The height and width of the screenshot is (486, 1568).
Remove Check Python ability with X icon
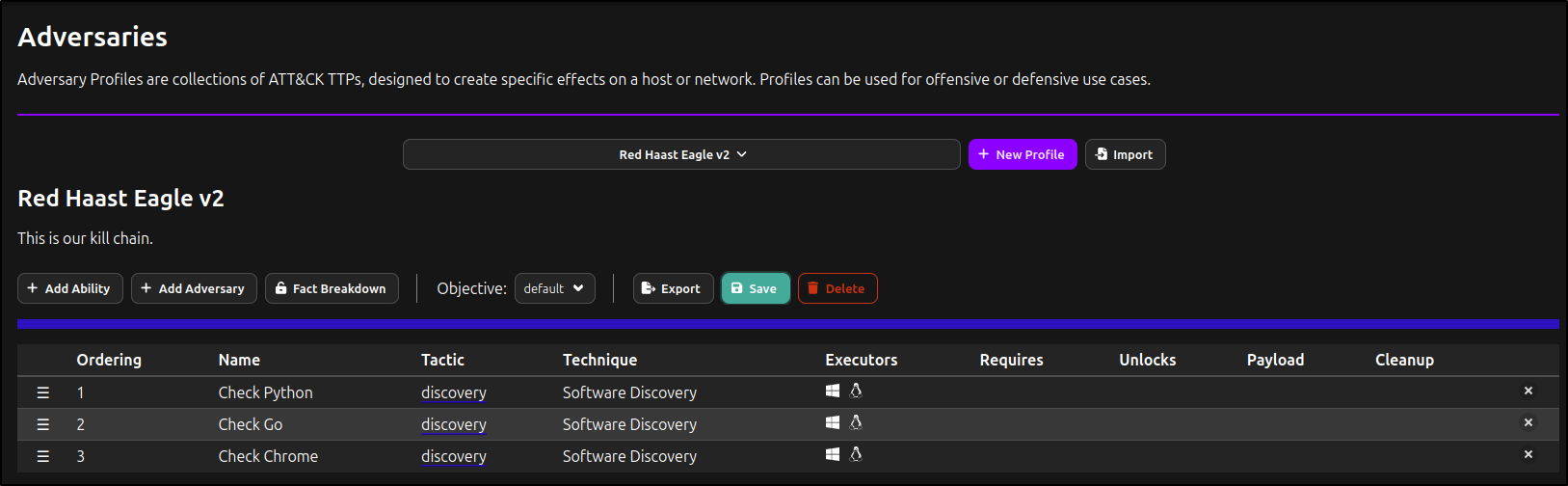1528,391
